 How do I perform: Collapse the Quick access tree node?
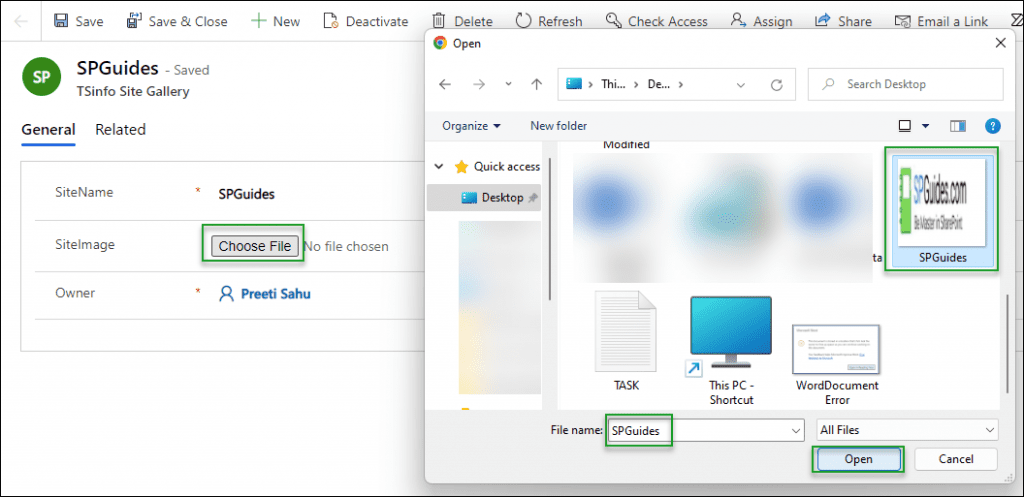click(x=439, y=167)
